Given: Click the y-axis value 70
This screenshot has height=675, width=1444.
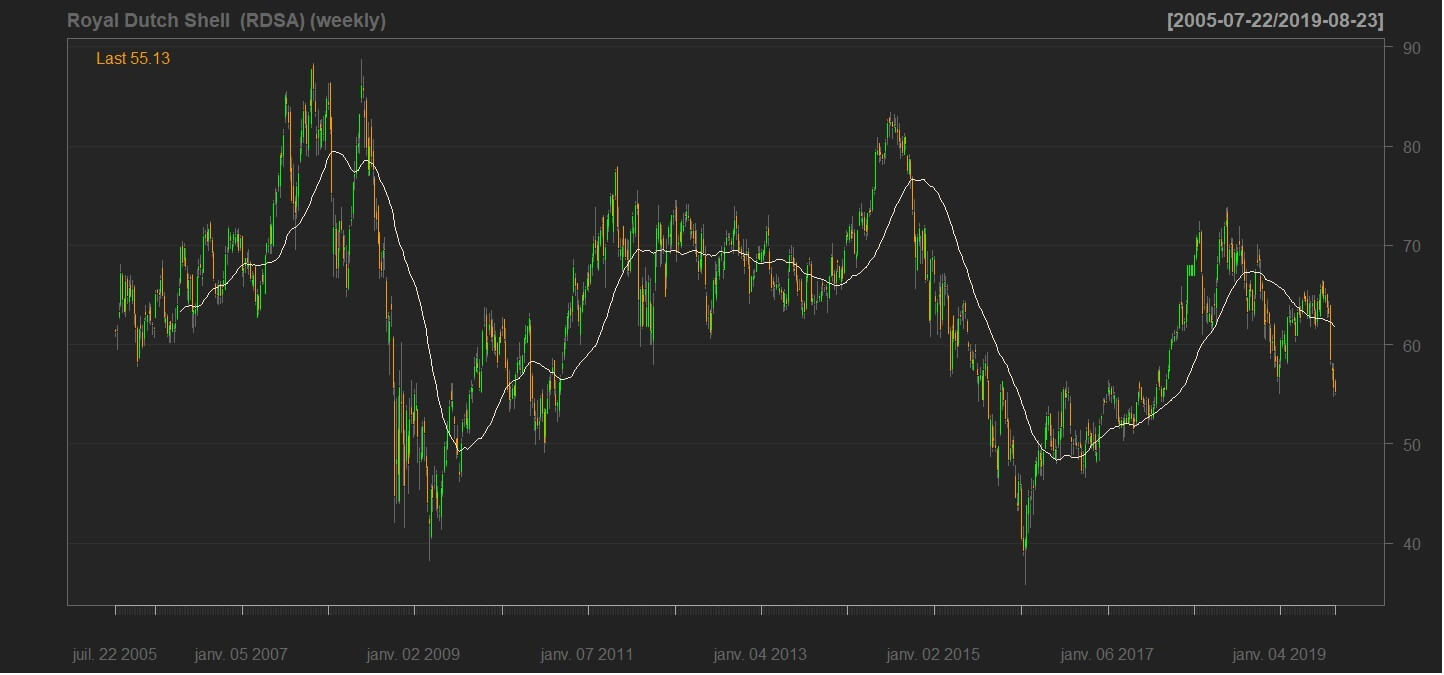Looking at the screenshot, I should [x=1412, y=246].
